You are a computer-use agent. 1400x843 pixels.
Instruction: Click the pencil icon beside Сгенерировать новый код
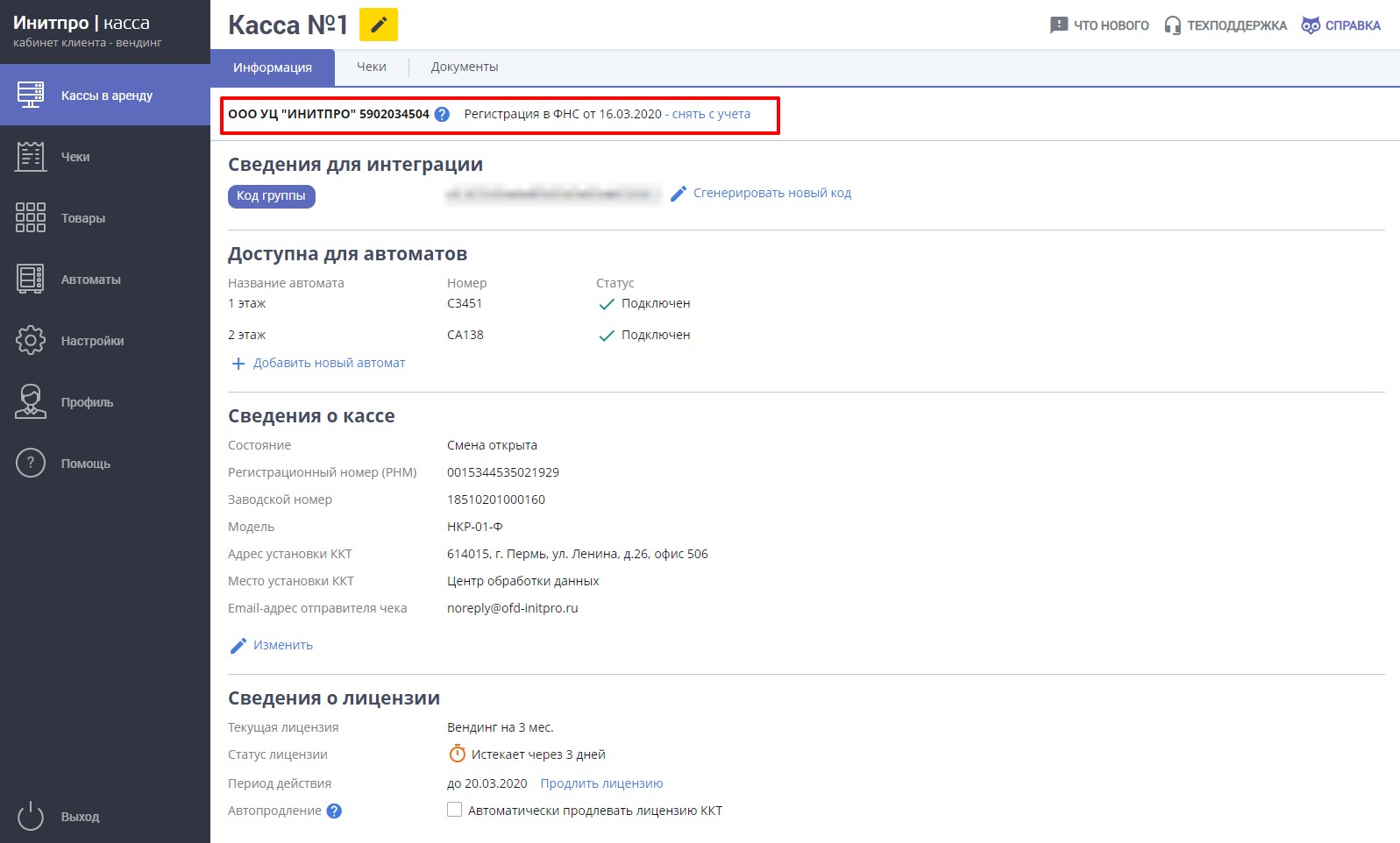(x=679, y=194)
